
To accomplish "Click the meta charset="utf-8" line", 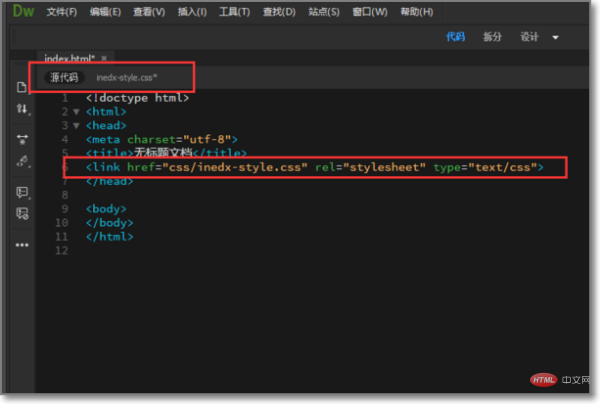I will point(161,139).
